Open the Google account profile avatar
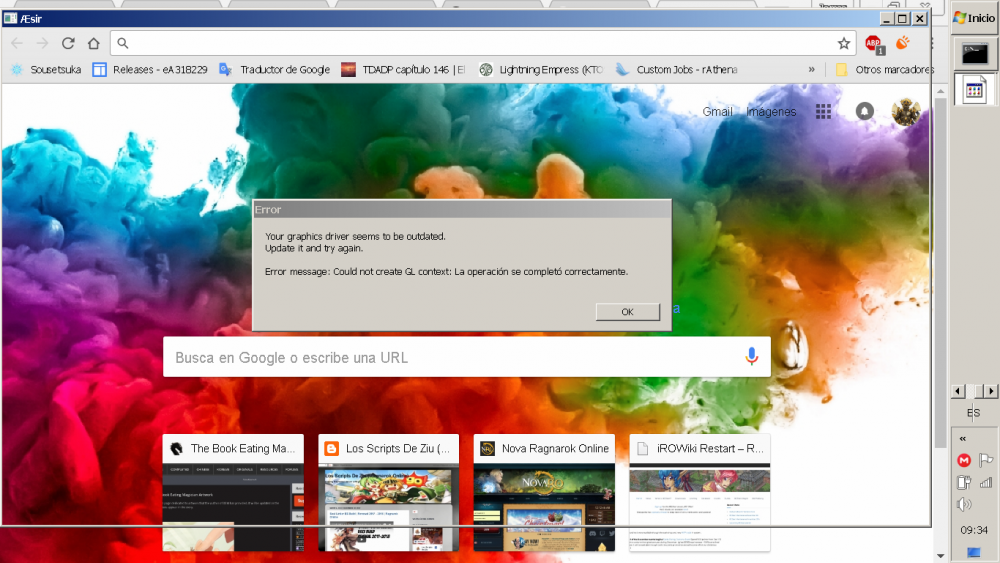 click(906, 112)
